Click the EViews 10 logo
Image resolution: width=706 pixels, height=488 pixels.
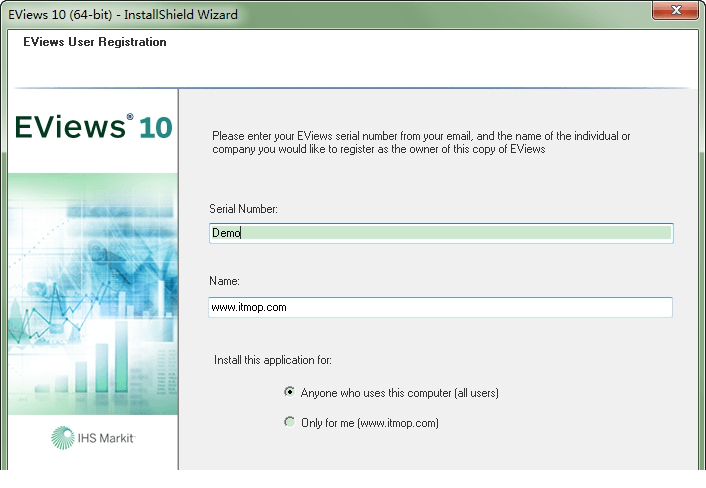coord(93,127)
